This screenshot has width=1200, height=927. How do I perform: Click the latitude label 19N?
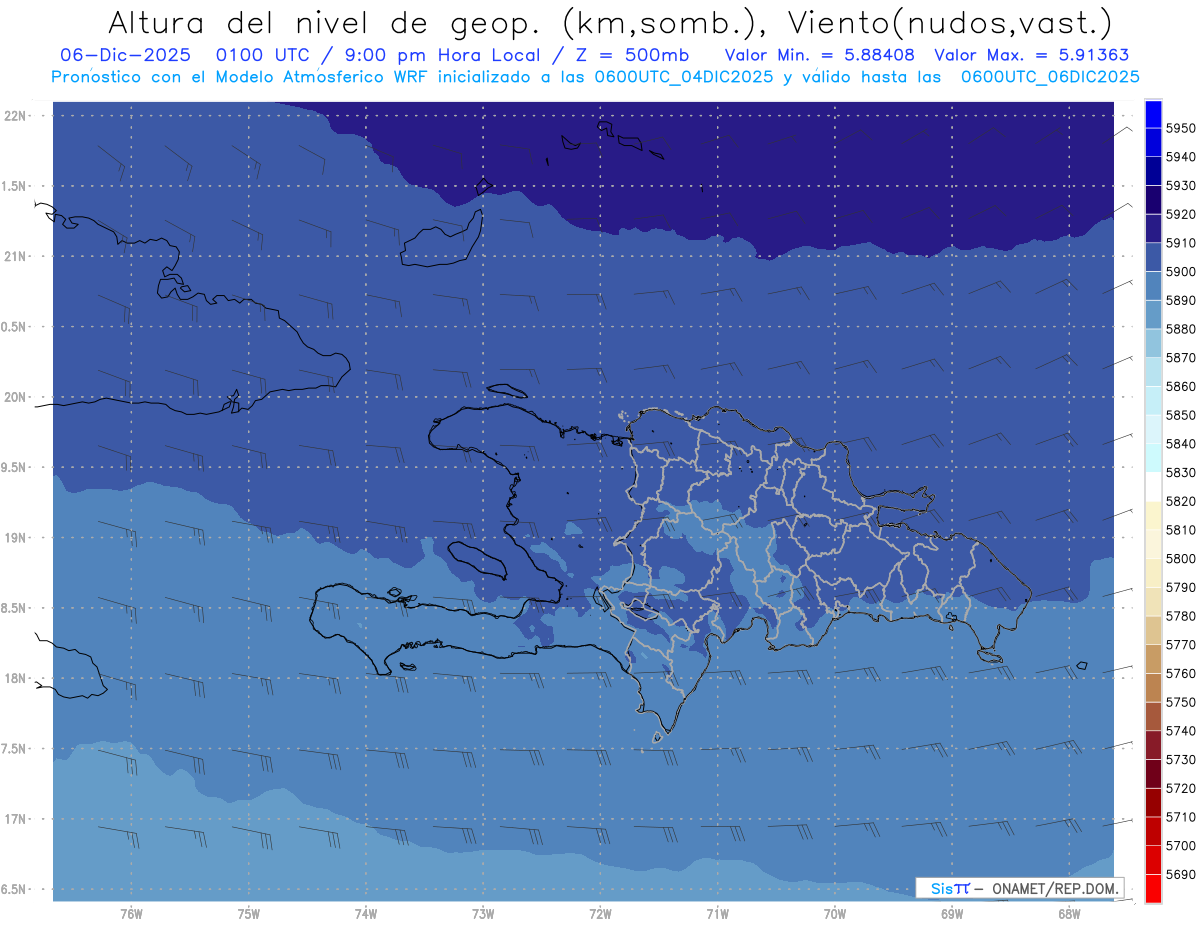(x=16, y=538)
